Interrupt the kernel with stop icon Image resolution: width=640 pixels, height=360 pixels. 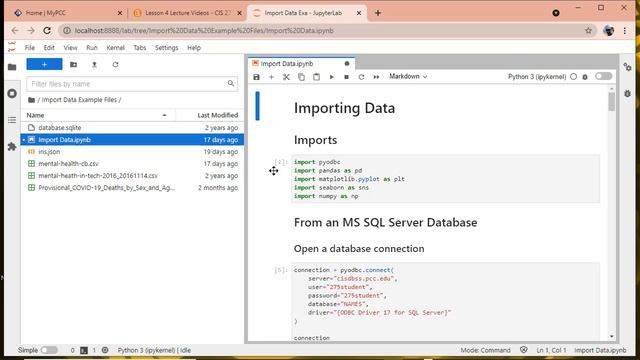point(346,77)
